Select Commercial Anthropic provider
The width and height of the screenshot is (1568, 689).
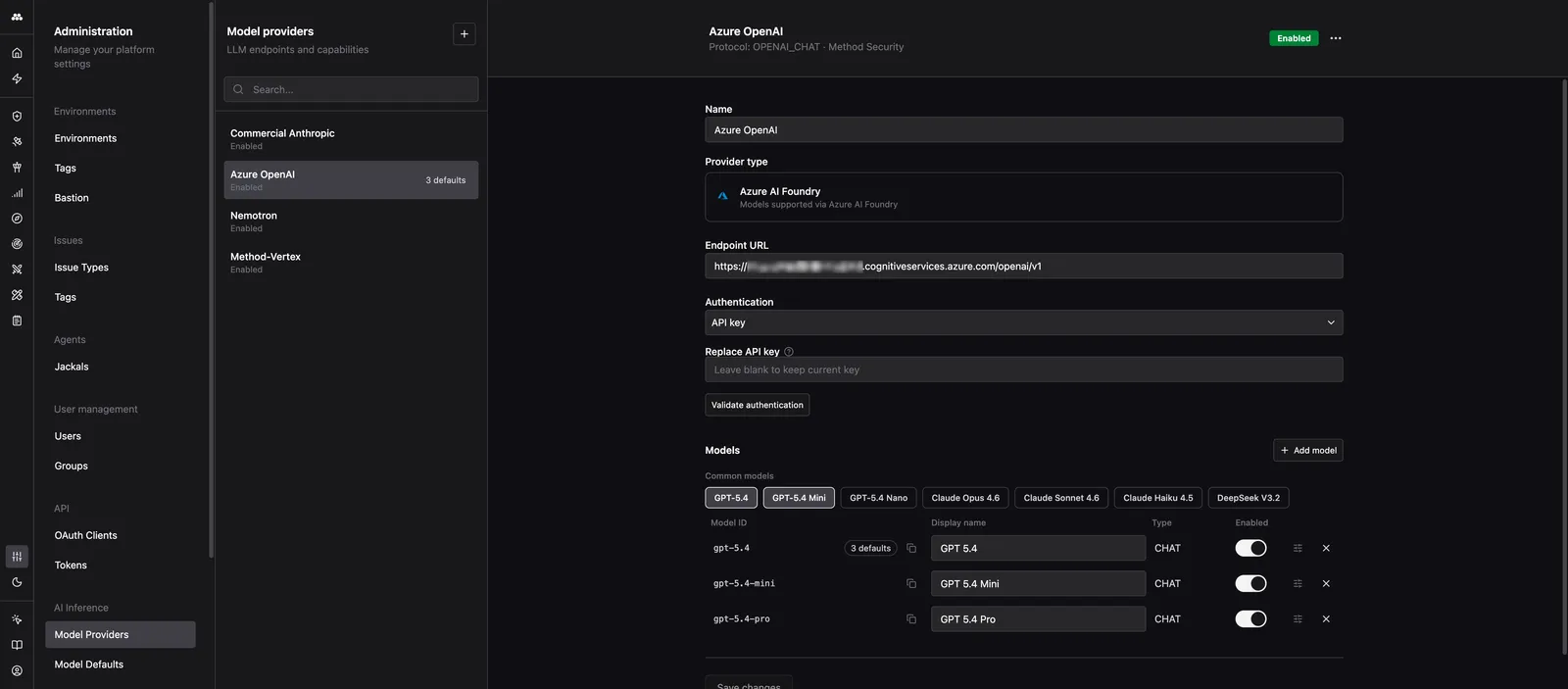pyautogui.click(x=351, y=139)
